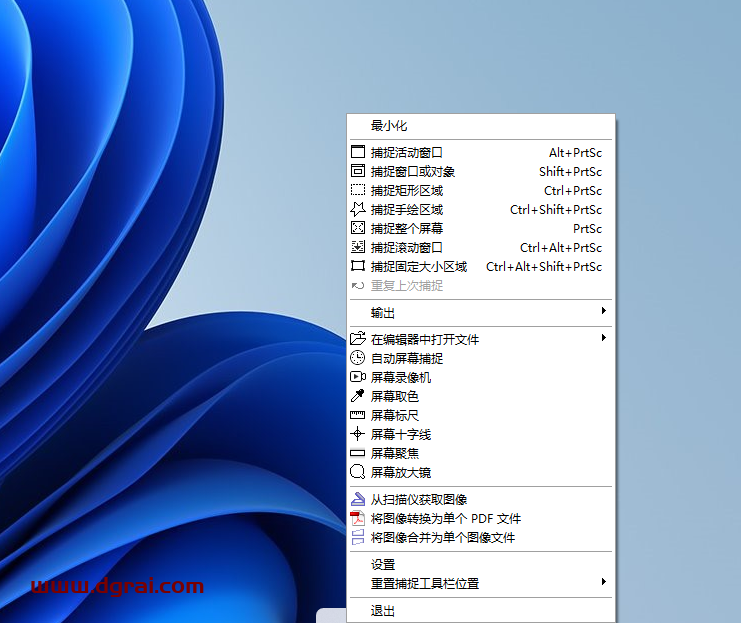
Task: Choose 屏幕标尺 menu entry
Action: 481,415
